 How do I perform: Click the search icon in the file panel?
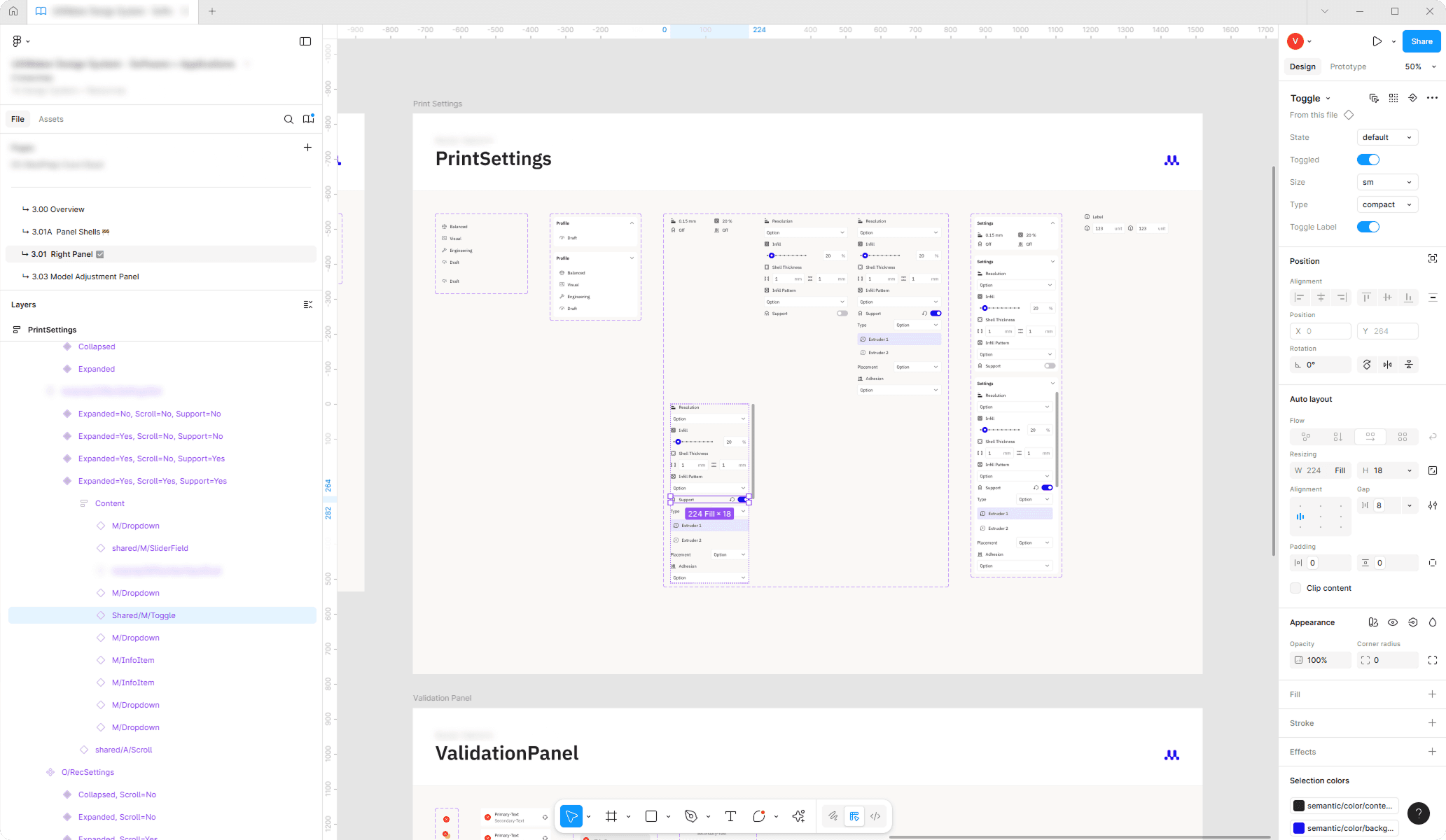pyautogui.click(x=288, y=119)
